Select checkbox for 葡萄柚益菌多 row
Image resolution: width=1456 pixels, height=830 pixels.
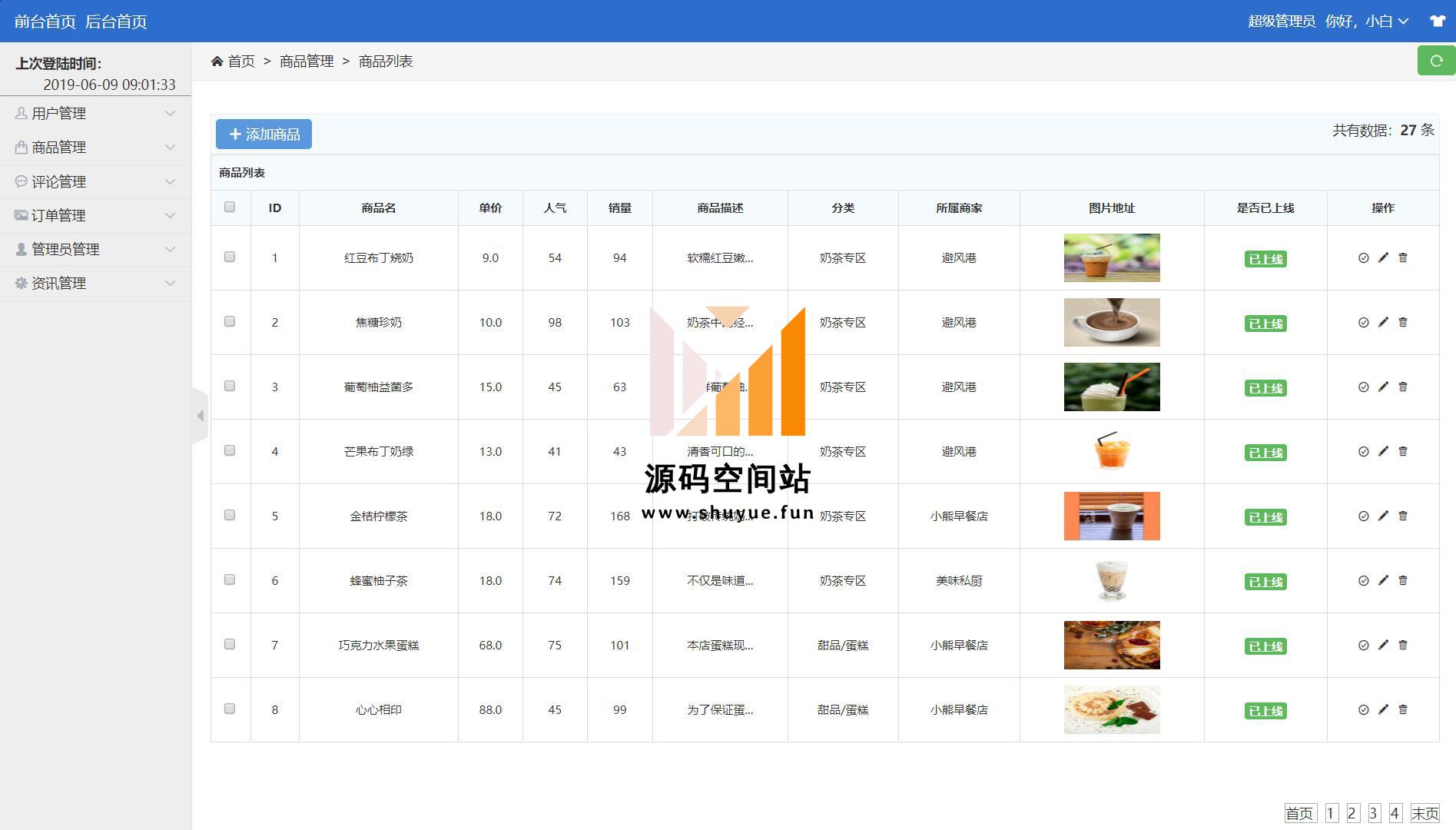230,386
